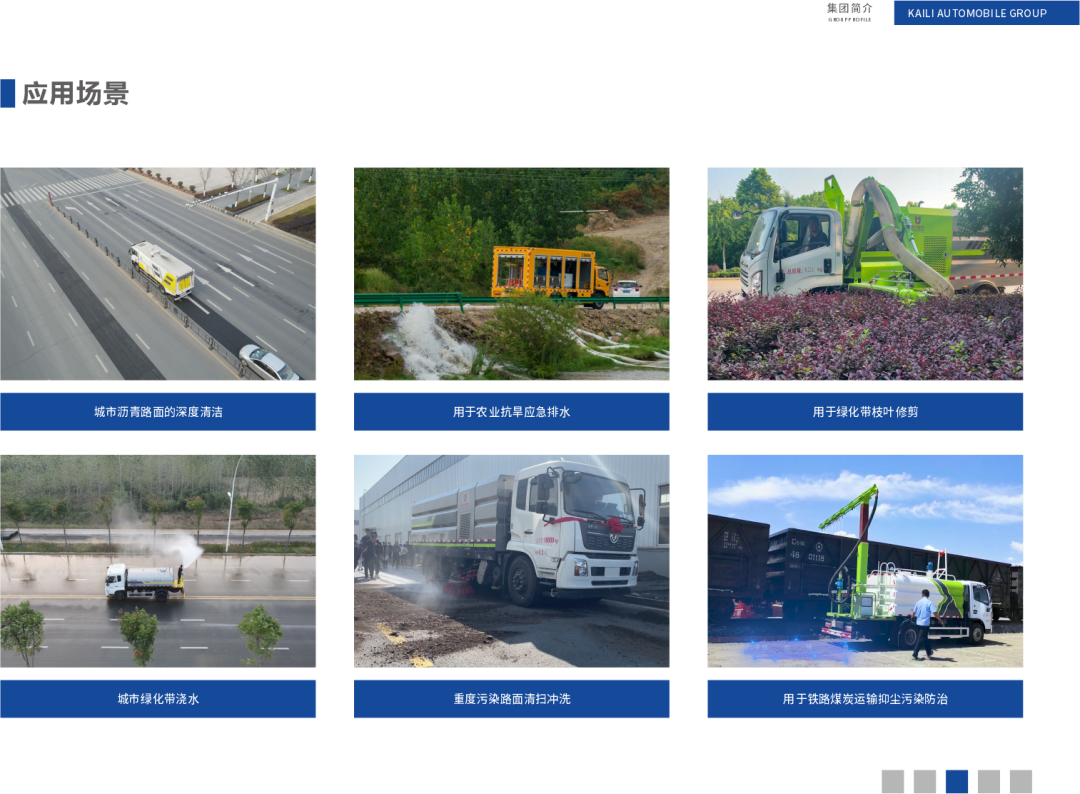Screen dimensions: 1080x794
Task: Go to the second page indicator square
Action: pyautogui.click(x=925, y=781)
